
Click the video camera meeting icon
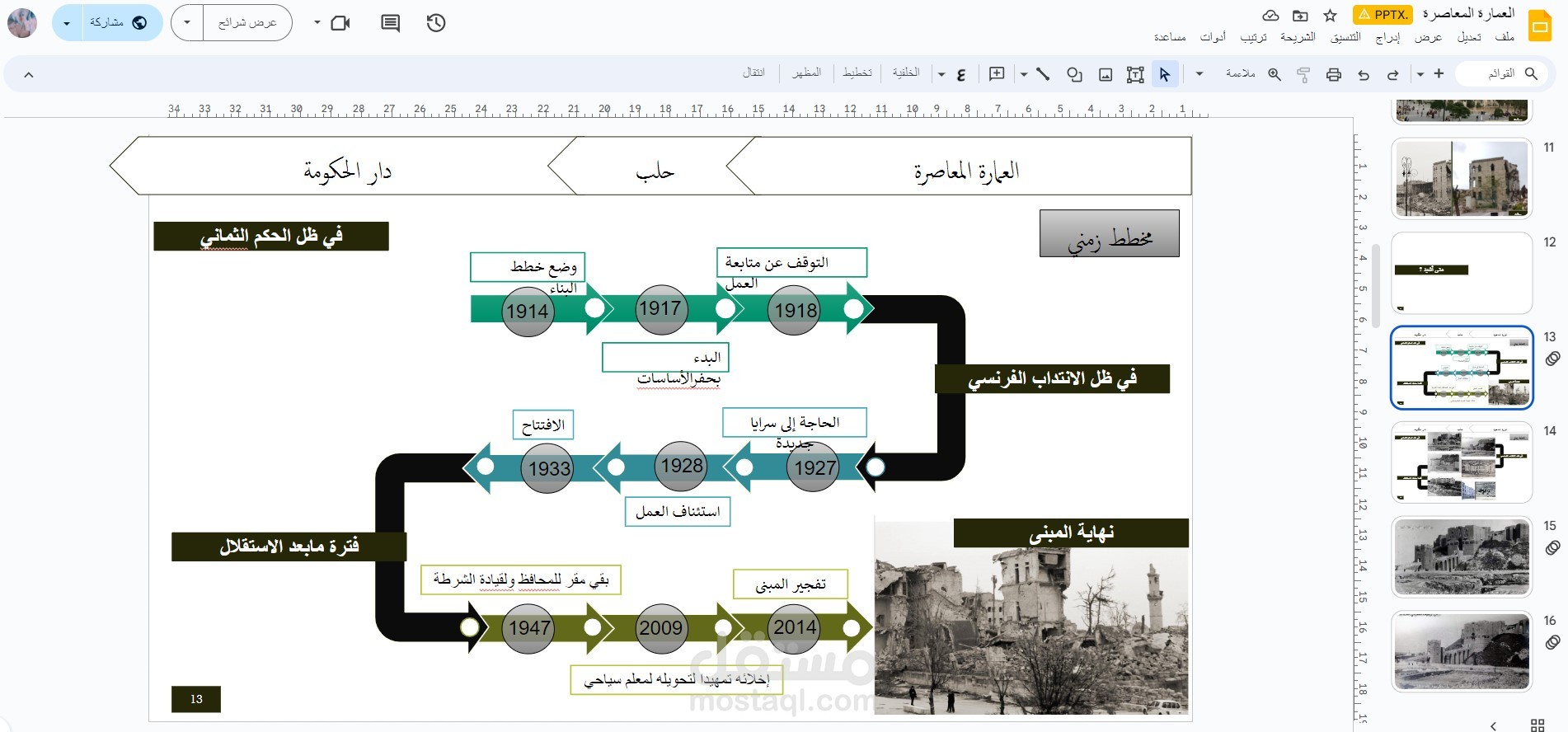[340, 23]
